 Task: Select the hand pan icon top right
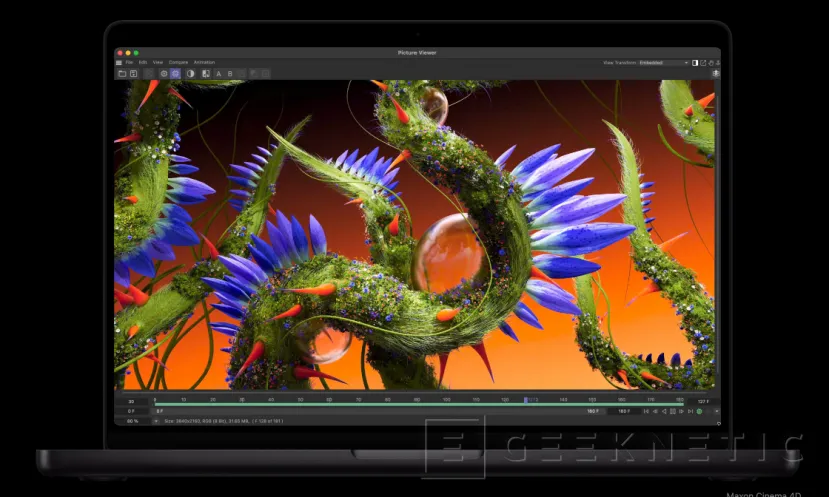pos(711,62)
